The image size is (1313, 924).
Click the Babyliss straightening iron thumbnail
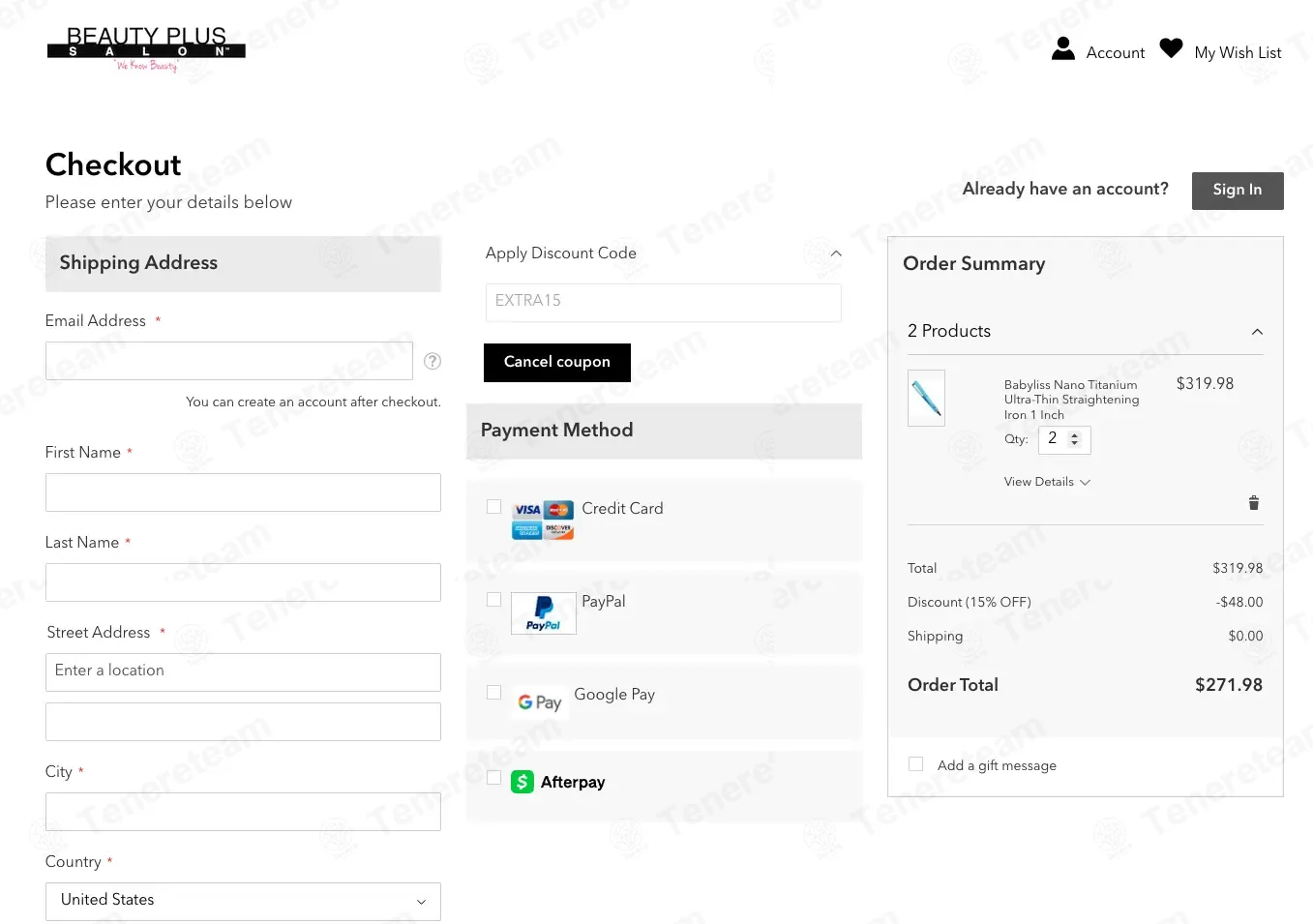point(926,398)
